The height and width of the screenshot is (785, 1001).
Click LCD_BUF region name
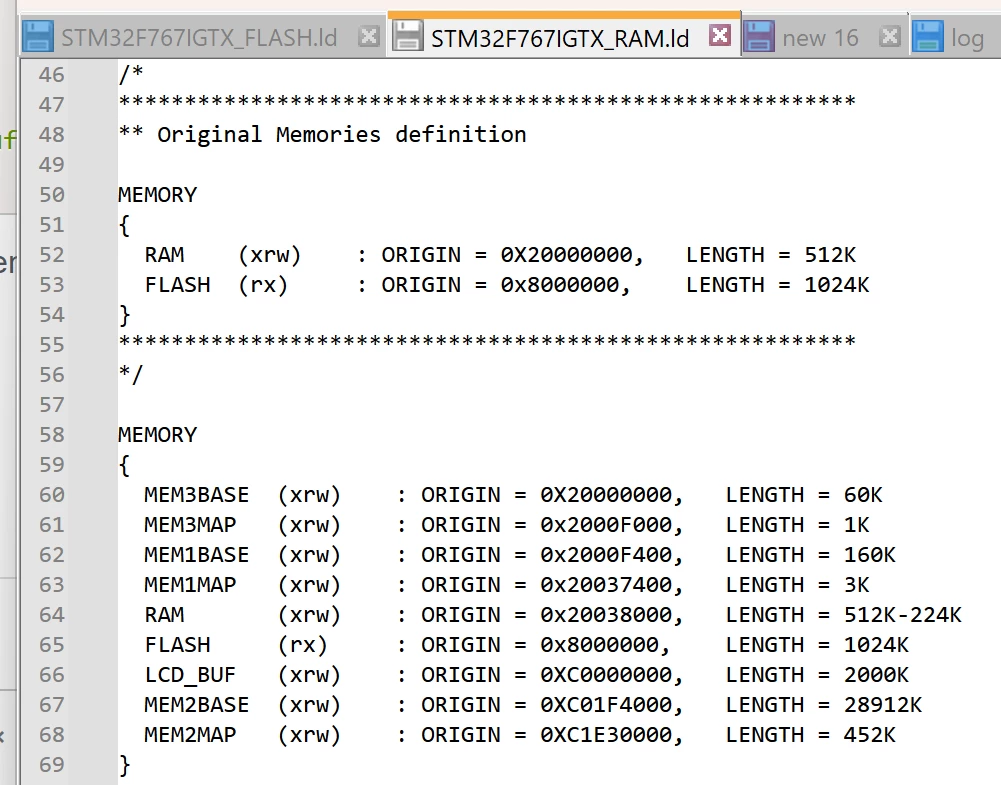tap(190, 675)
